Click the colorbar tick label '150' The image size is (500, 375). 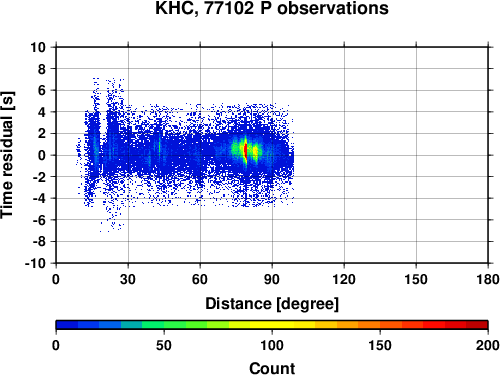(380, 345)
